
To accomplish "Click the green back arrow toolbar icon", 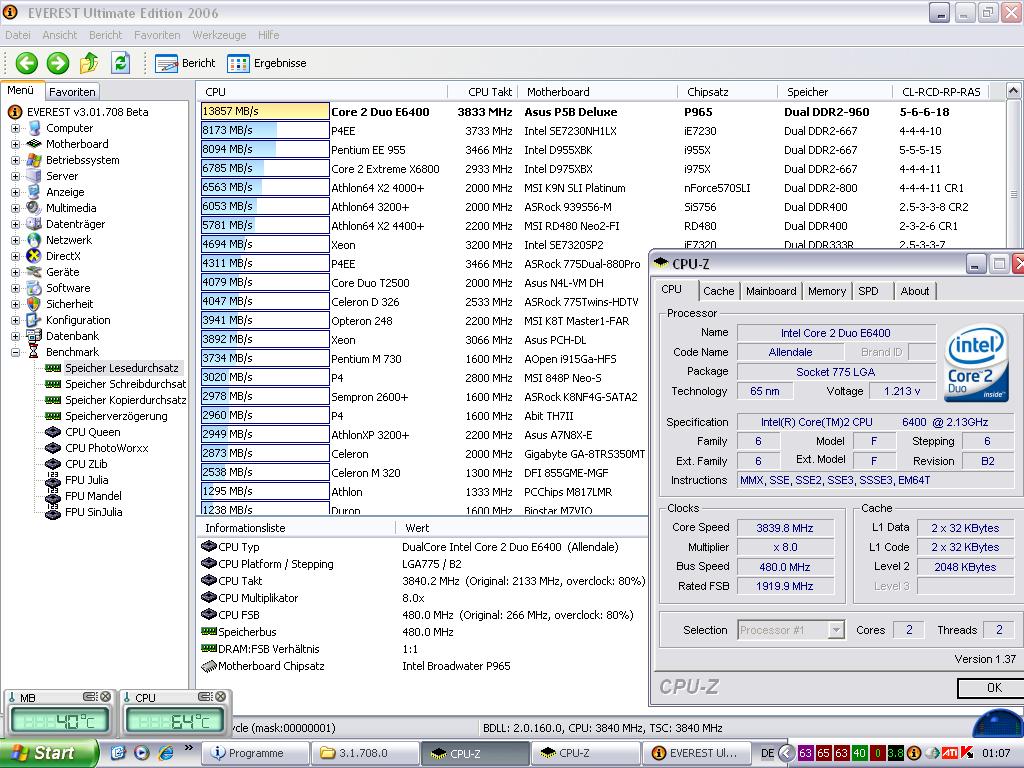I will pos(26,63).
